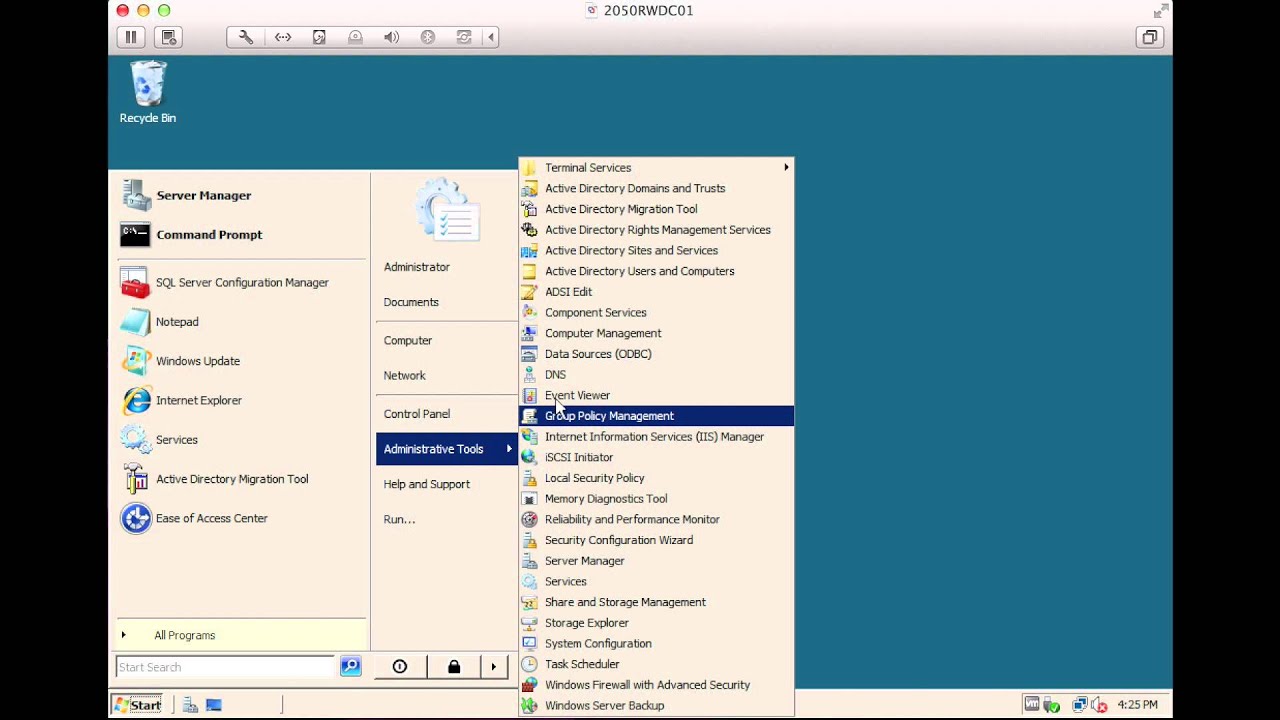Expand the Administrative Tools submenu arrow

click(509, 449)
